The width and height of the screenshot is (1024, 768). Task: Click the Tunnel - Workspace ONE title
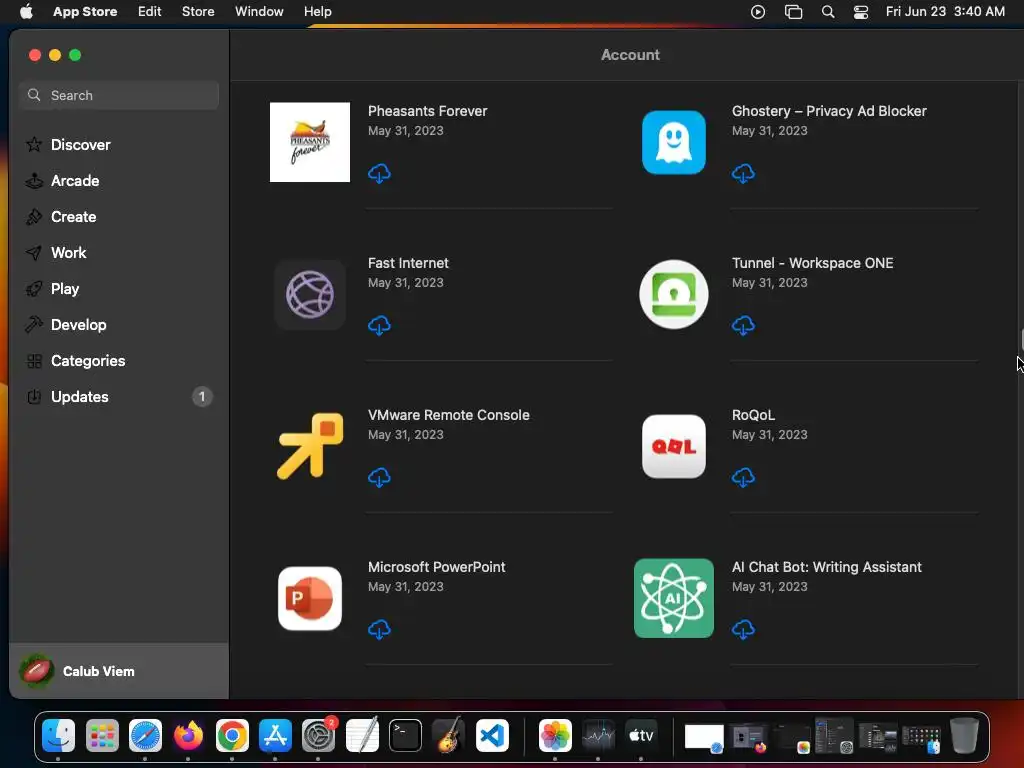[812, 263]
